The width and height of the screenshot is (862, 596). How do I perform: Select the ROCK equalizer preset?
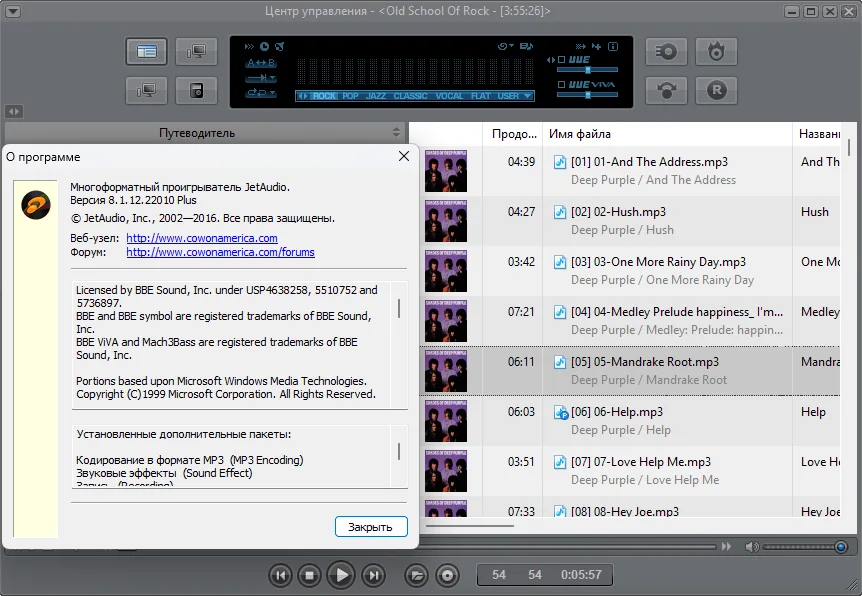[324, 96]
